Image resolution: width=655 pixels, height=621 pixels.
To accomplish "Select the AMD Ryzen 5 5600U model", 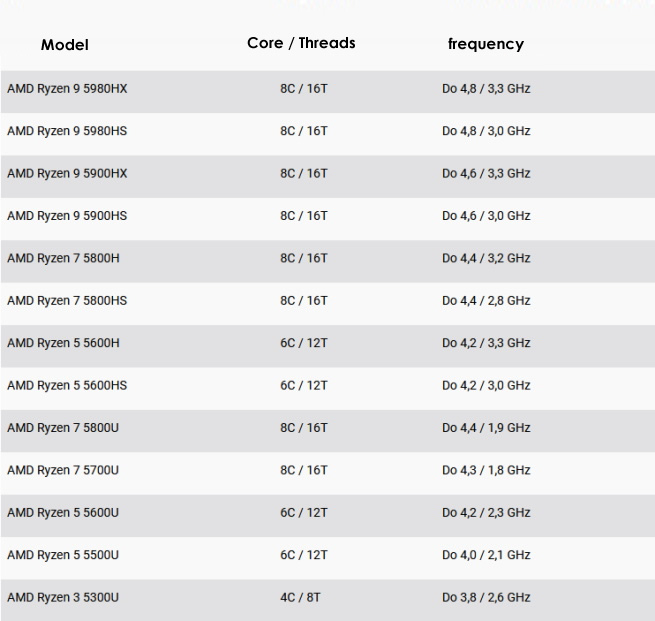I will point(63,512).
